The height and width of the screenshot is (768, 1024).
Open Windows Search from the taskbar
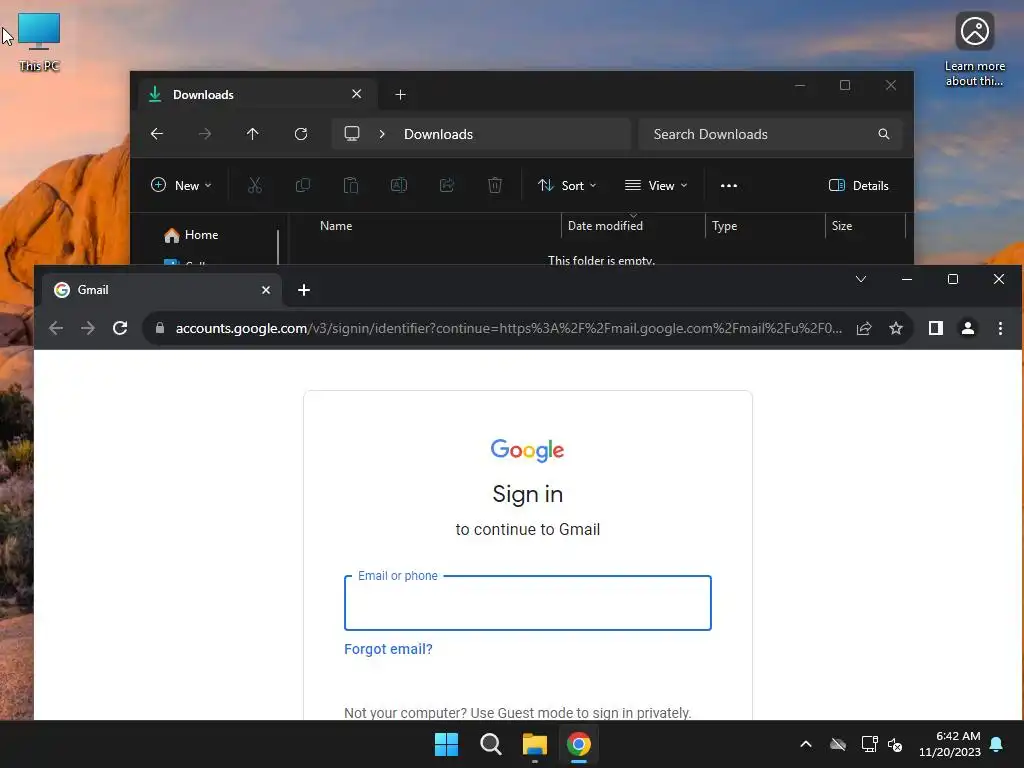pyautogui.click(x=490, y=744)
